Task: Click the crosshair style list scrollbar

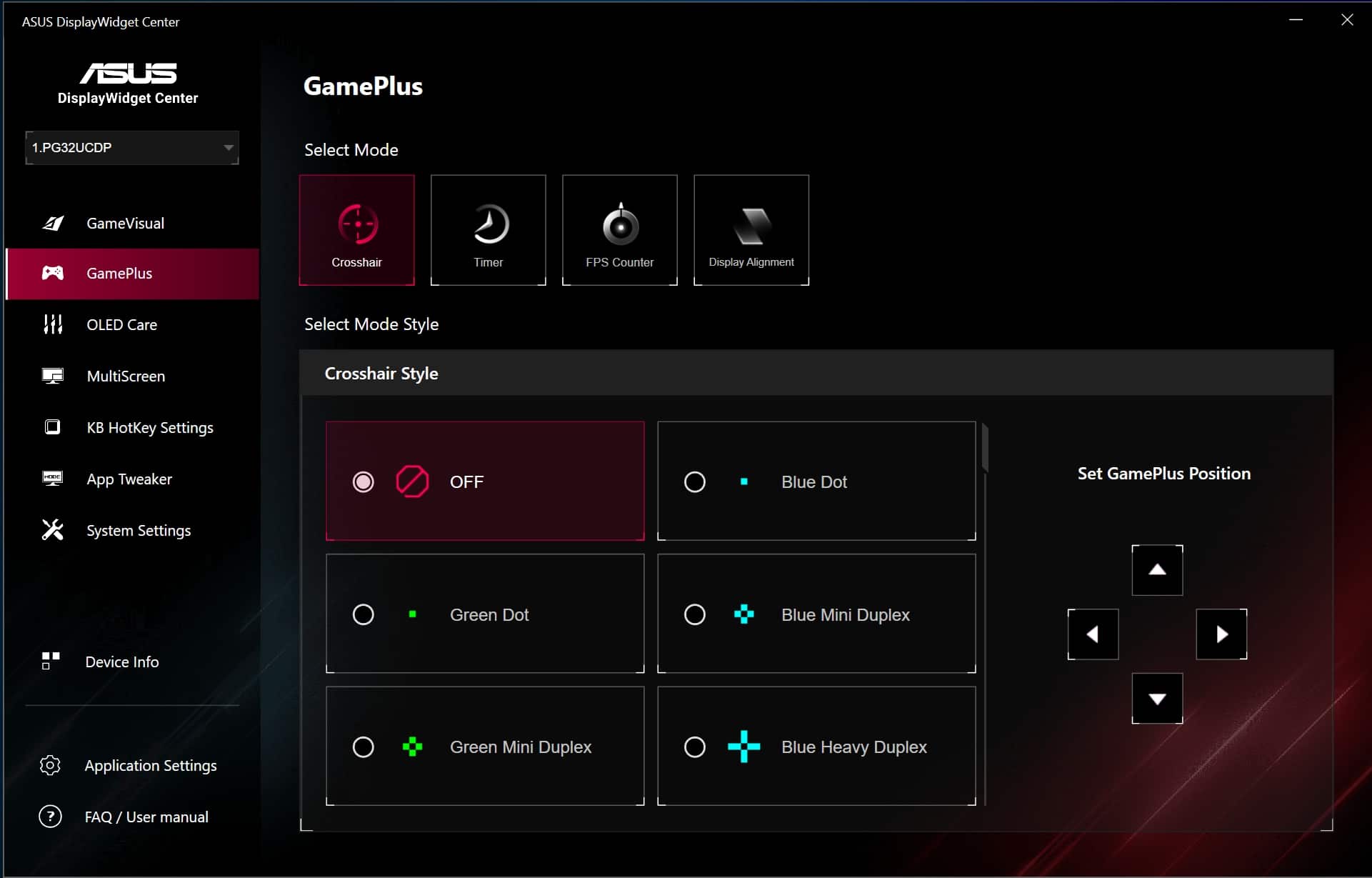Action: (x=985, y=449)
